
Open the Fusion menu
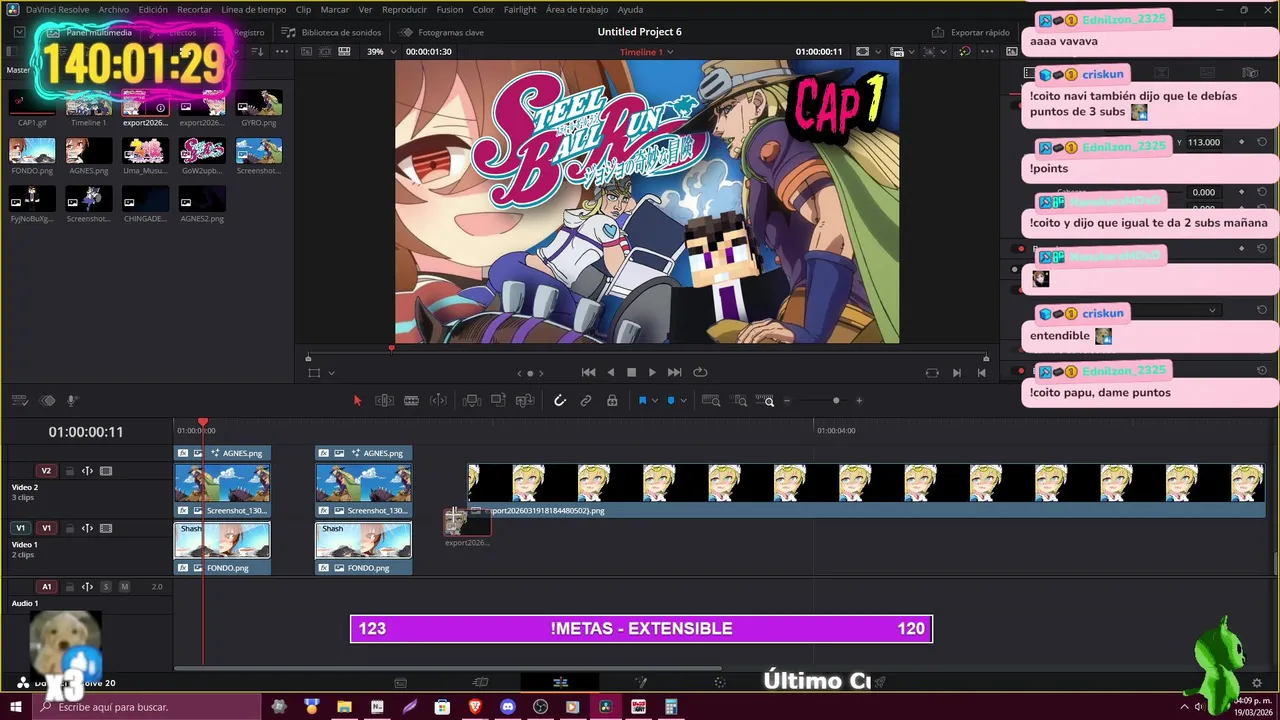pyautogui.click(x=450, y=9)
